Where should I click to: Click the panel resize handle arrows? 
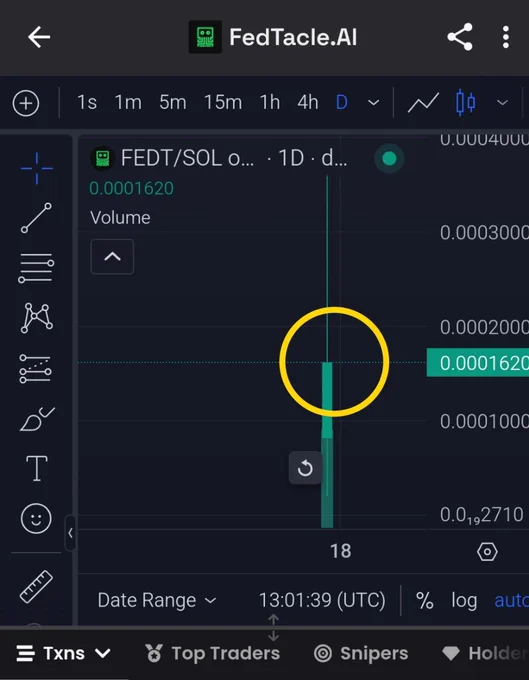coord(273,628)
